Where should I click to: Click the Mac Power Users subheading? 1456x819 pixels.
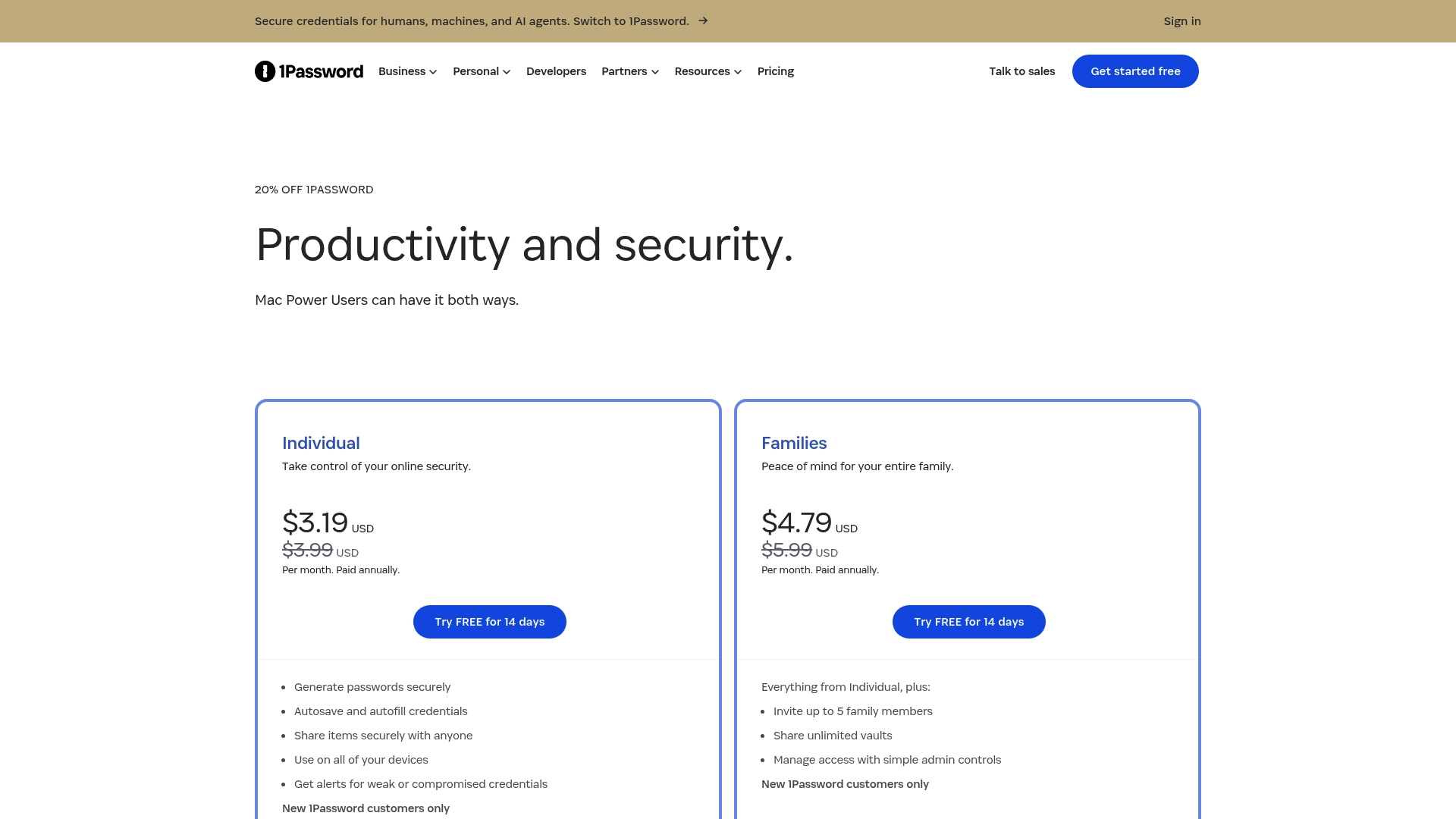(387, 300)
